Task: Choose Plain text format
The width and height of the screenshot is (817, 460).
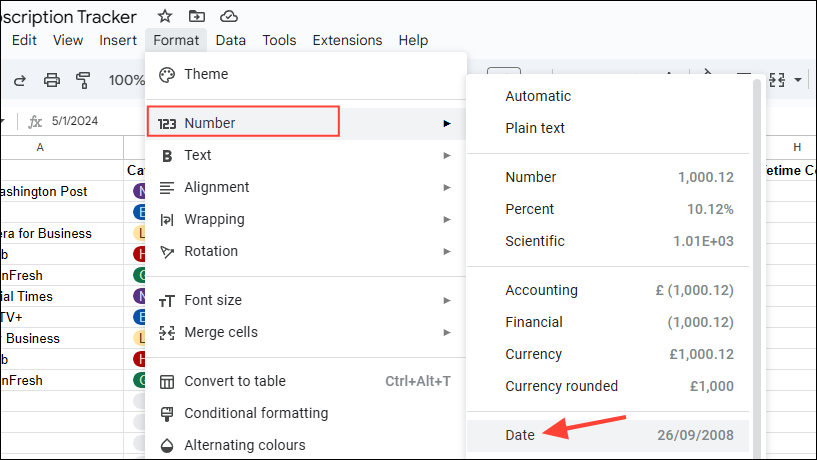Action: (608, 128)
